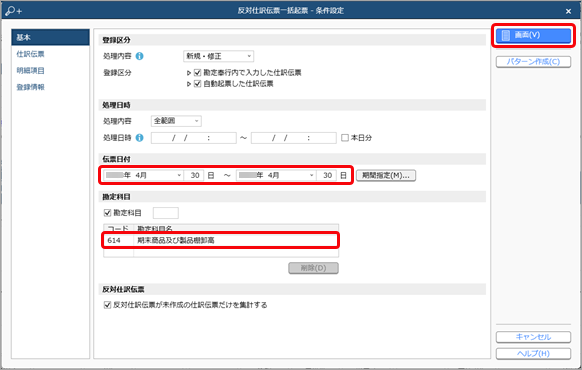Click the 削除(D) button
Image resolution: width=582 pixels, height=370 pixels.
point(313,268)
